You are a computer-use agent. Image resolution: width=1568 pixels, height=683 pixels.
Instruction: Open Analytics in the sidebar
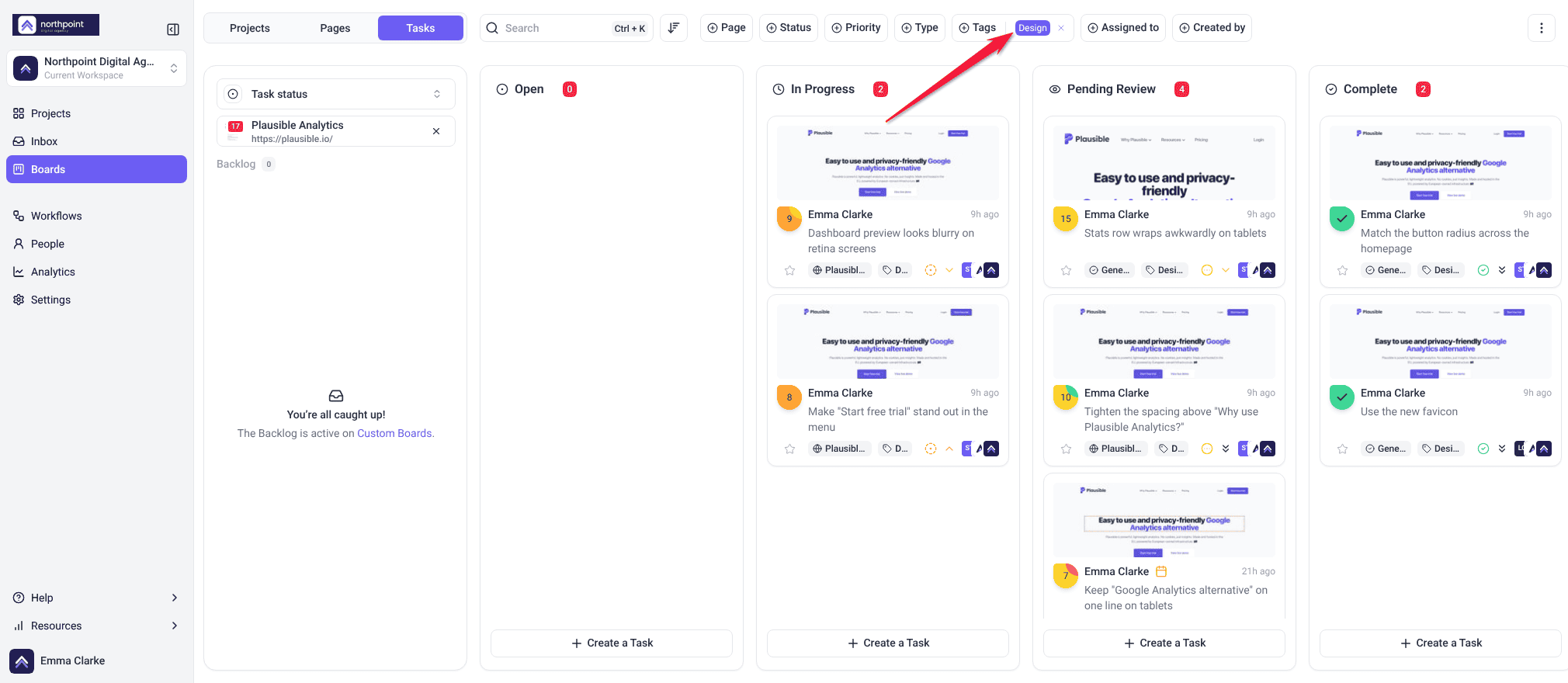(x=96, y=272)
